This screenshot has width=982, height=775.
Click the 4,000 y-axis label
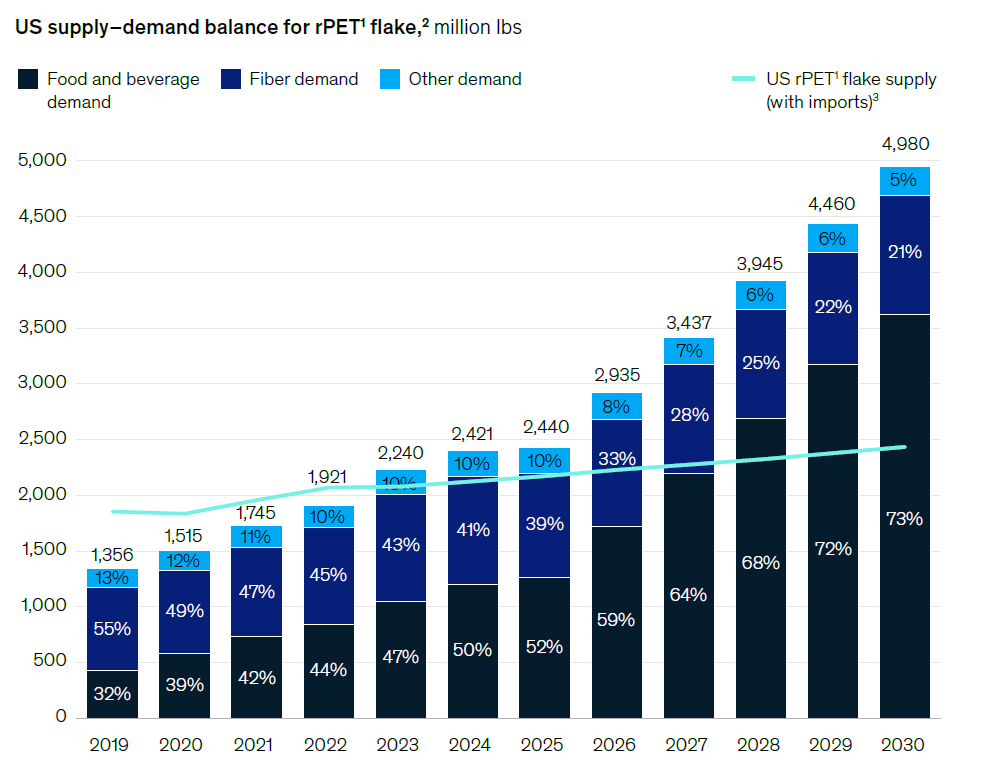click(43, 271)
